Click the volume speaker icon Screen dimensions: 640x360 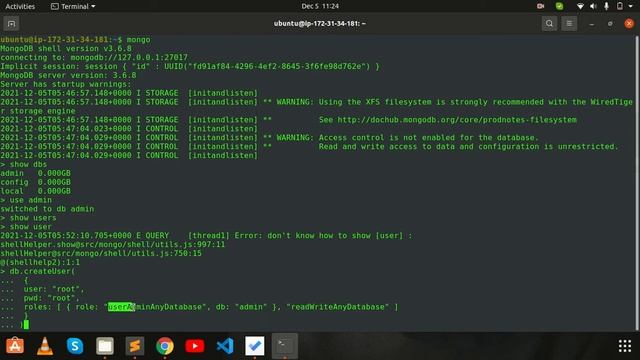click(x=593, y=6)
